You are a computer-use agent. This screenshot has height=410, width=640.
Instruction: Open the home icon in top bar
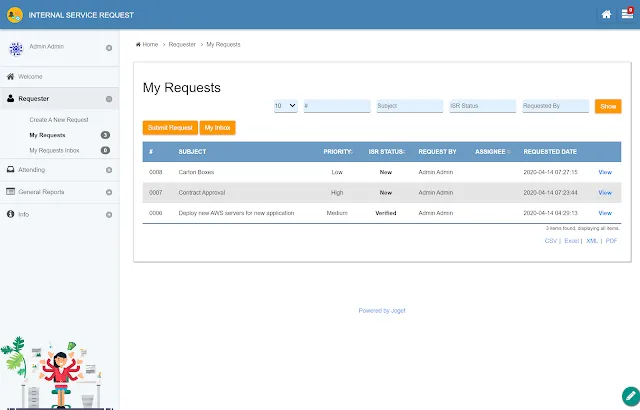point(606,15)
